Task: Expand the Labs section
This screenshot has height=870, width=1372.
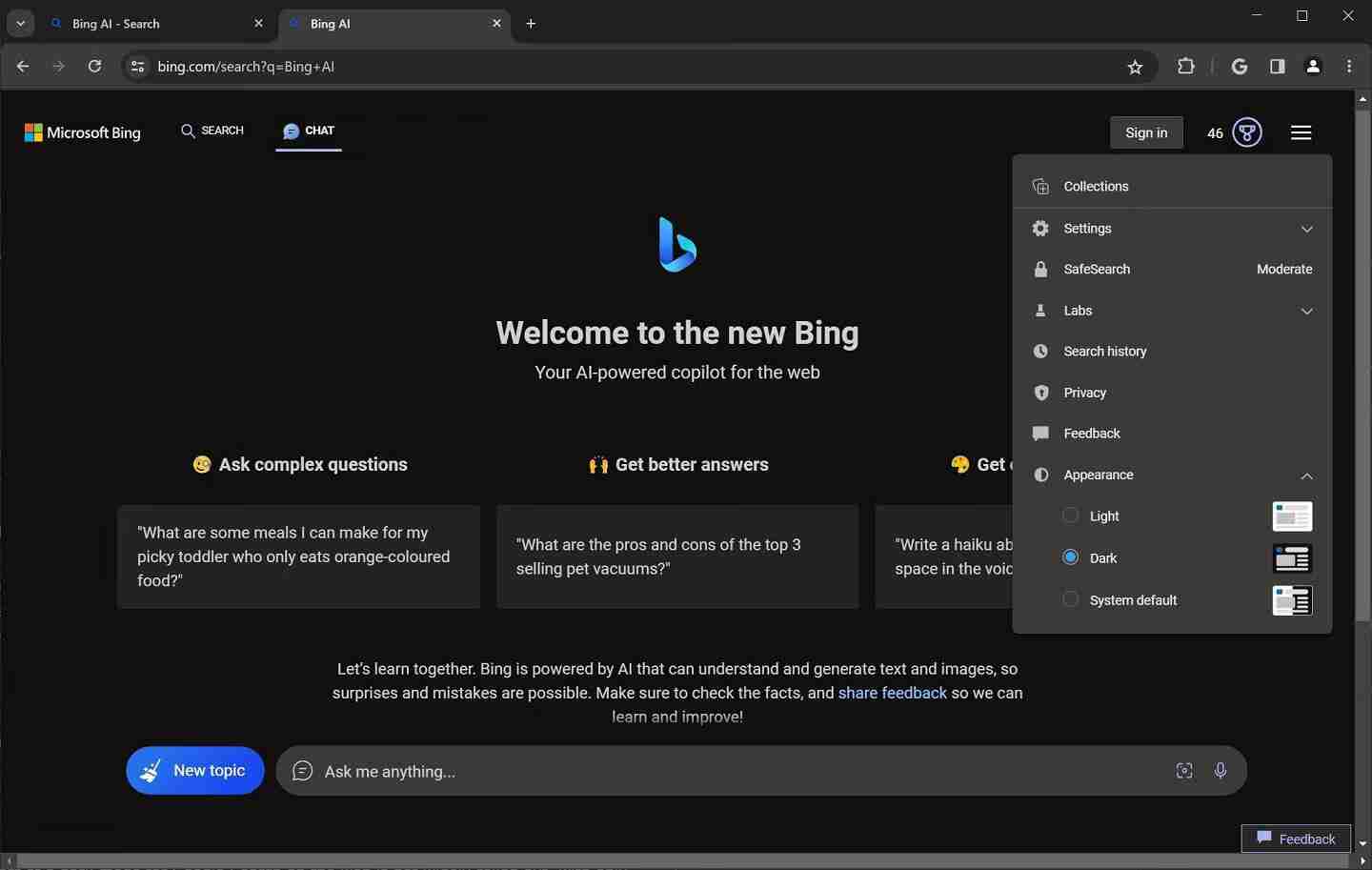Action: click(x=1307, y=311)
